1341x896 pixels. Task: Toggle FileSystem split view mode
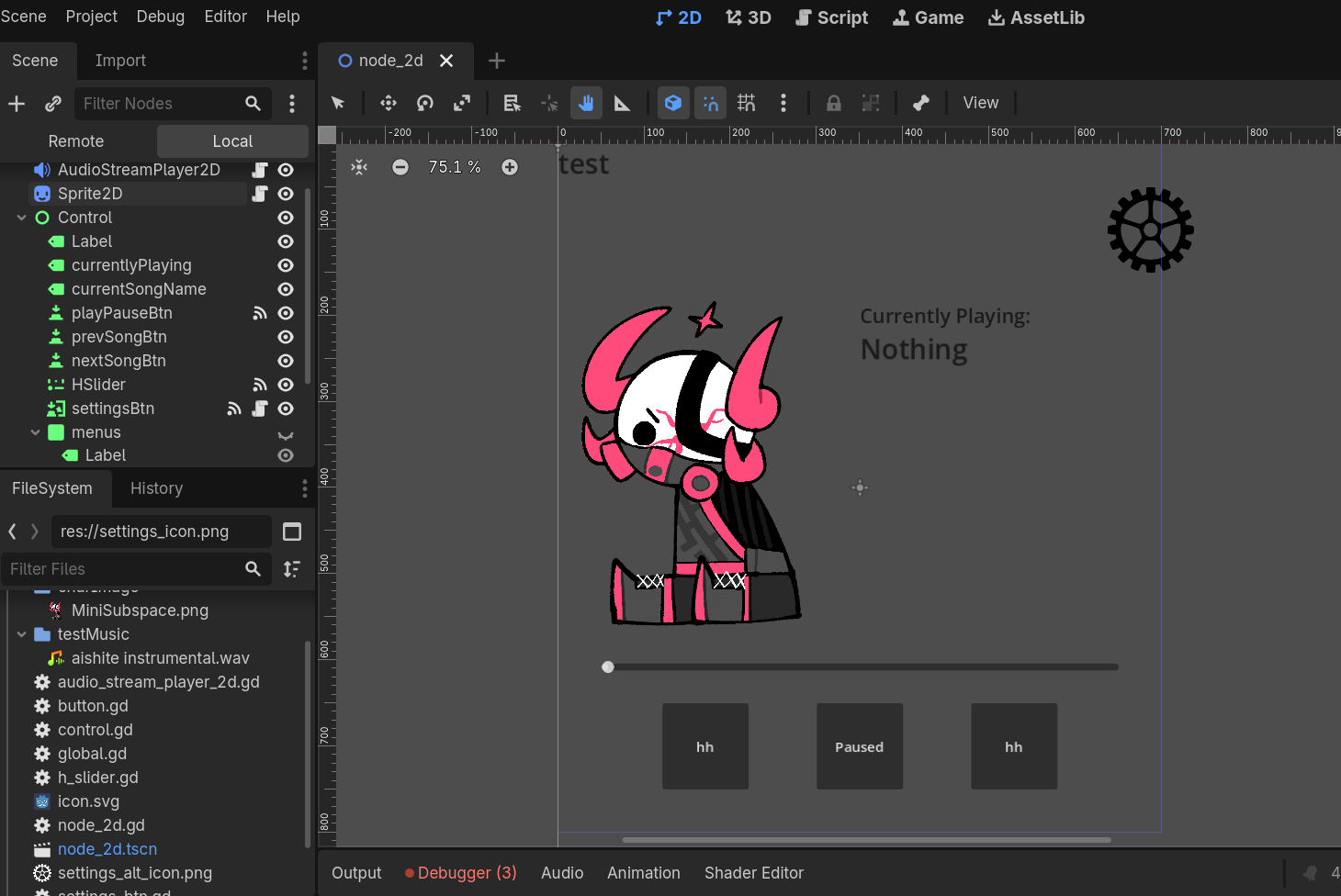coord(292,532)
